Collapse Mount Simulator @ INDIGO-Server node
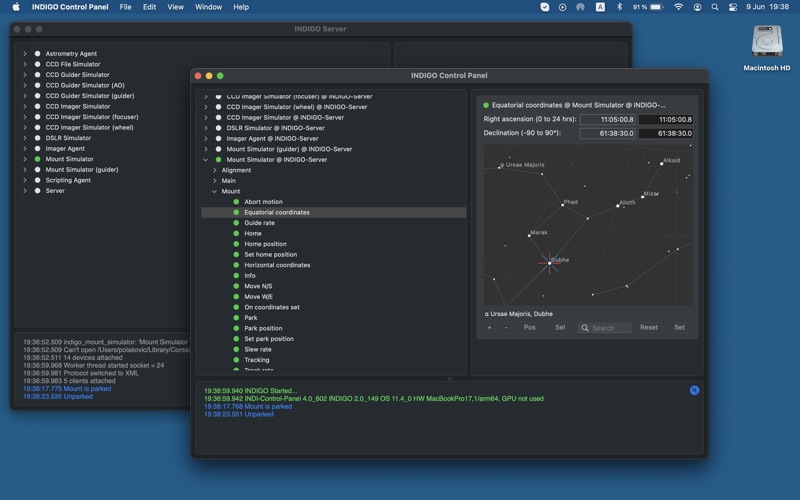This screenshot has height=500, width=800. 206,160
